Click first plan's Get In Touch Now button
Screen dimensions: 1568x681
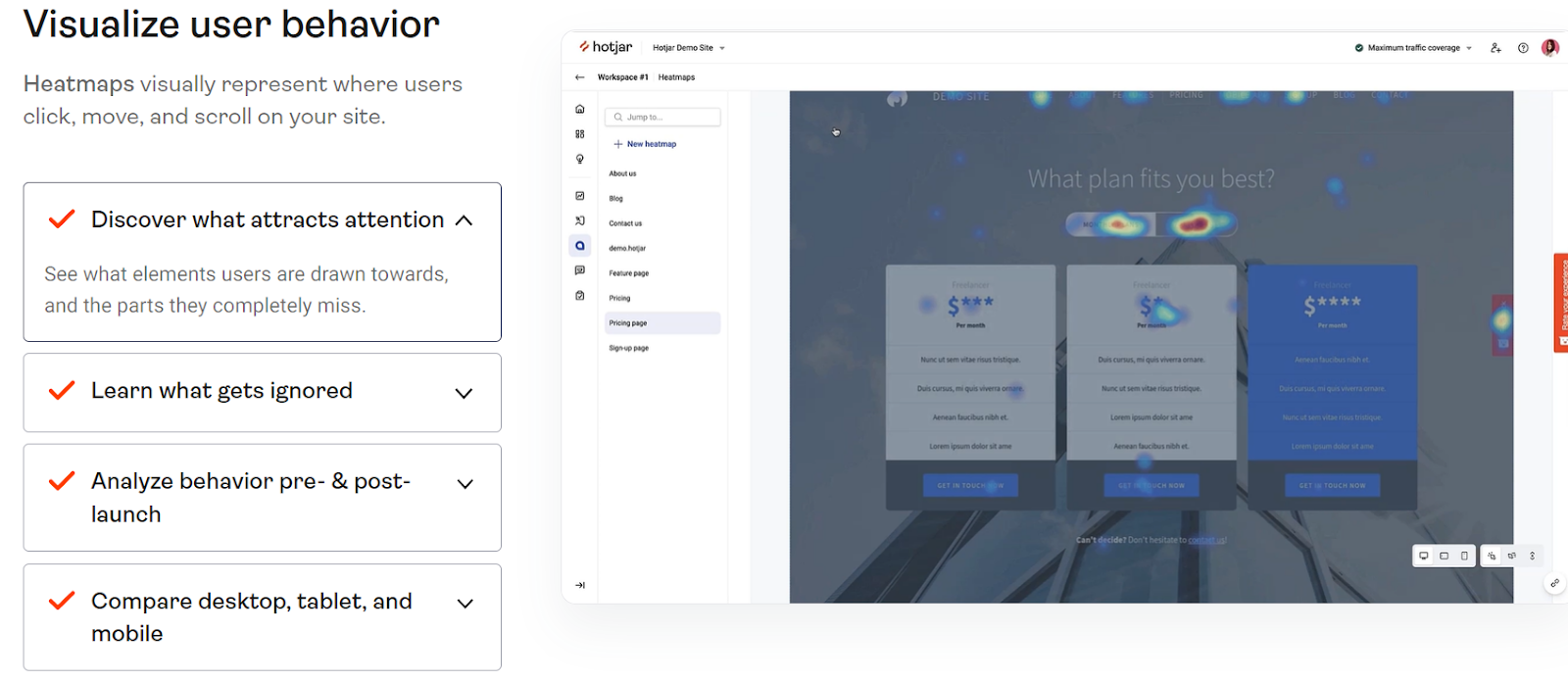[x=970, y=485]
